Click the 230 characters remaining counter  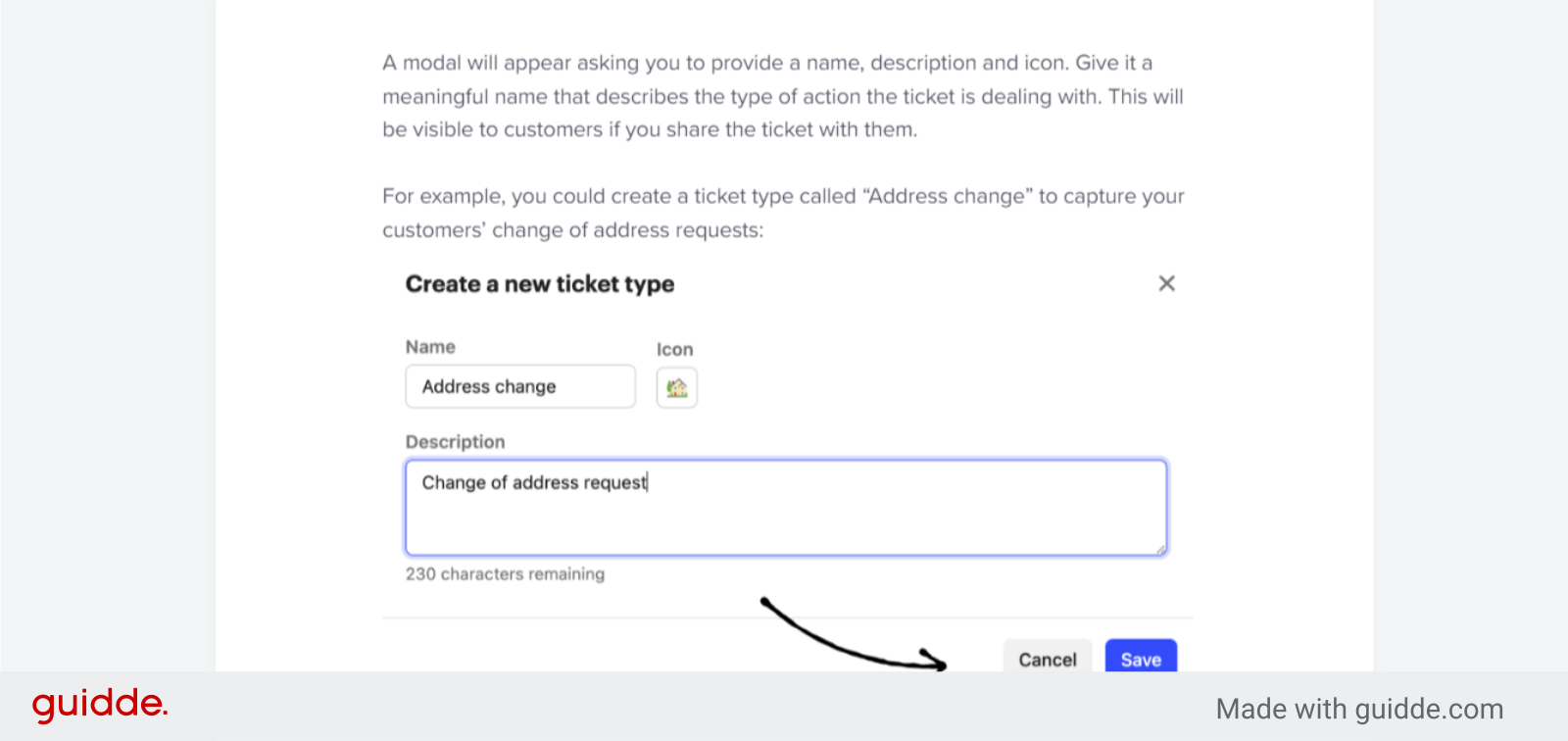pyautogui.click(x=506, y=573)
